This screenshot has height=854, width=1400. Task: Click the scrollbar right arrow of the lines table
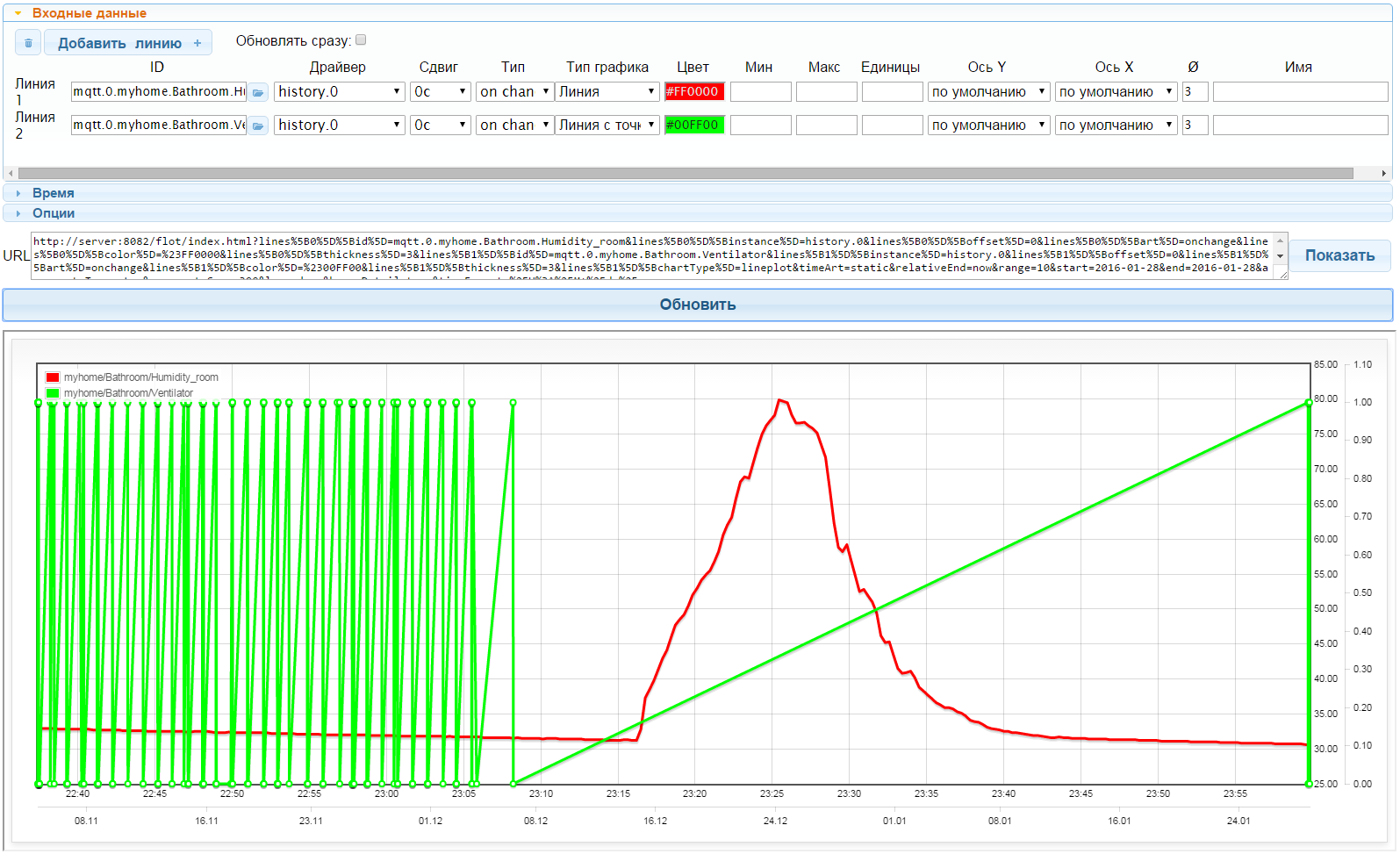(1384, 174)
